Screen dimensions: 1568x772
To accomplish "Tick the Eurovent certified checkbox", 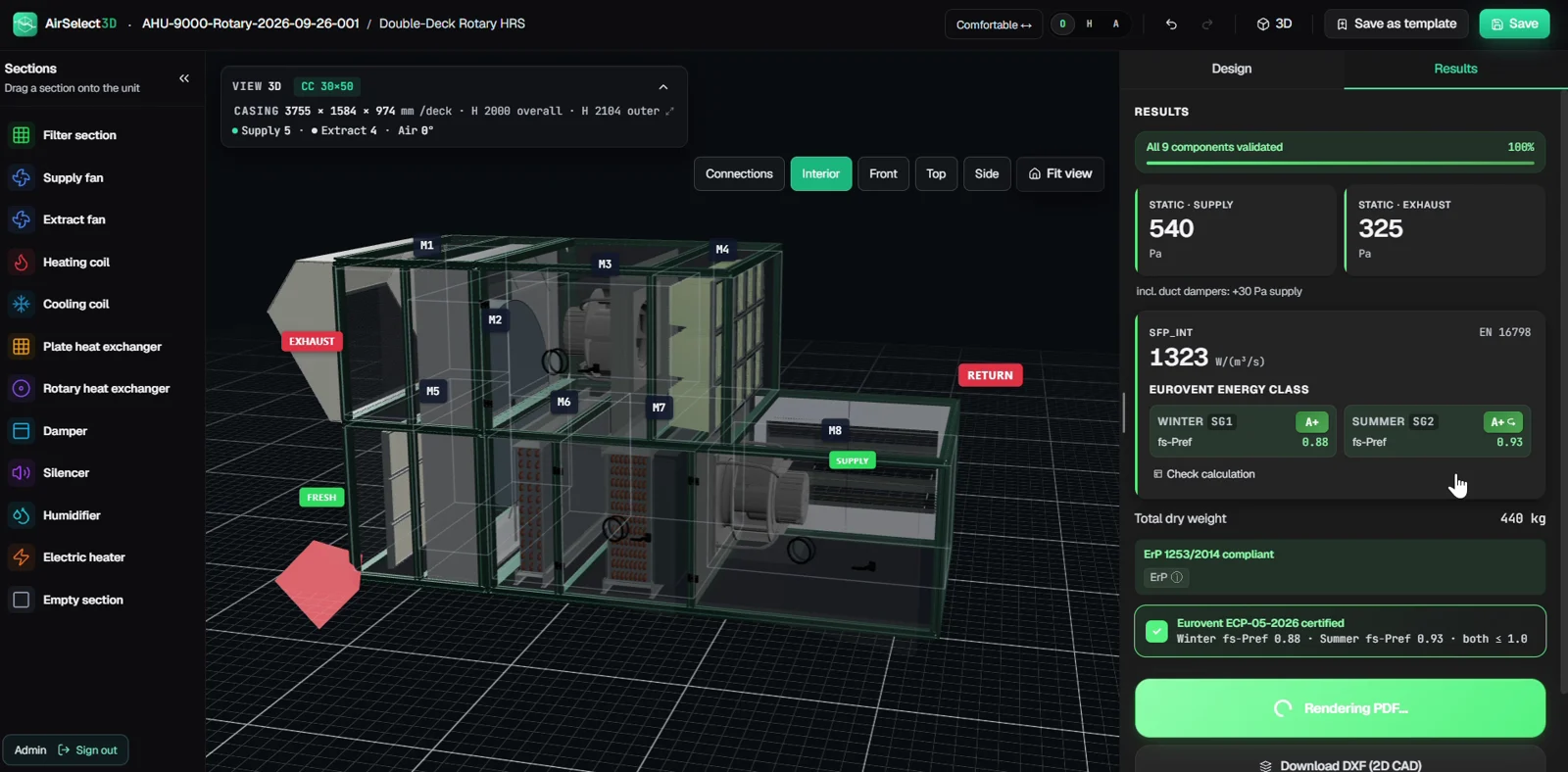I will click(x=1156, y=631).
